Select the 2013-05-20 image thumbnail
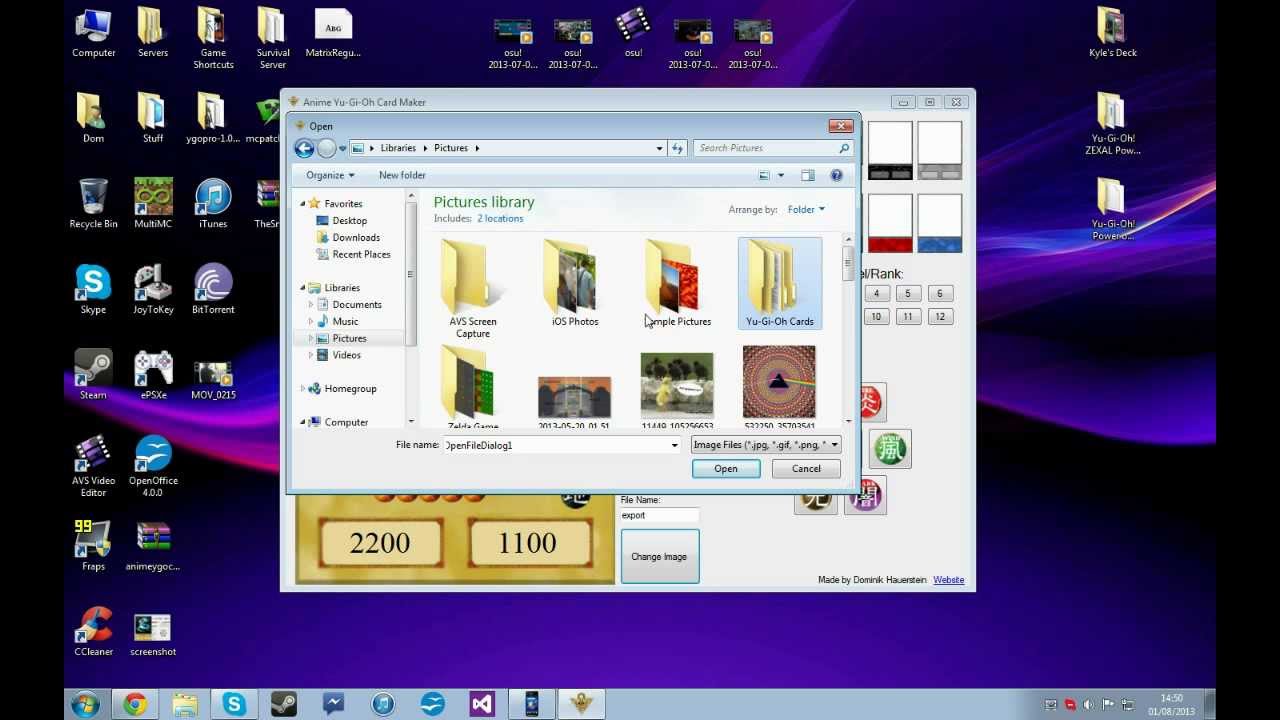This screenshot has height=720, width=1280. tap(574, 400)
